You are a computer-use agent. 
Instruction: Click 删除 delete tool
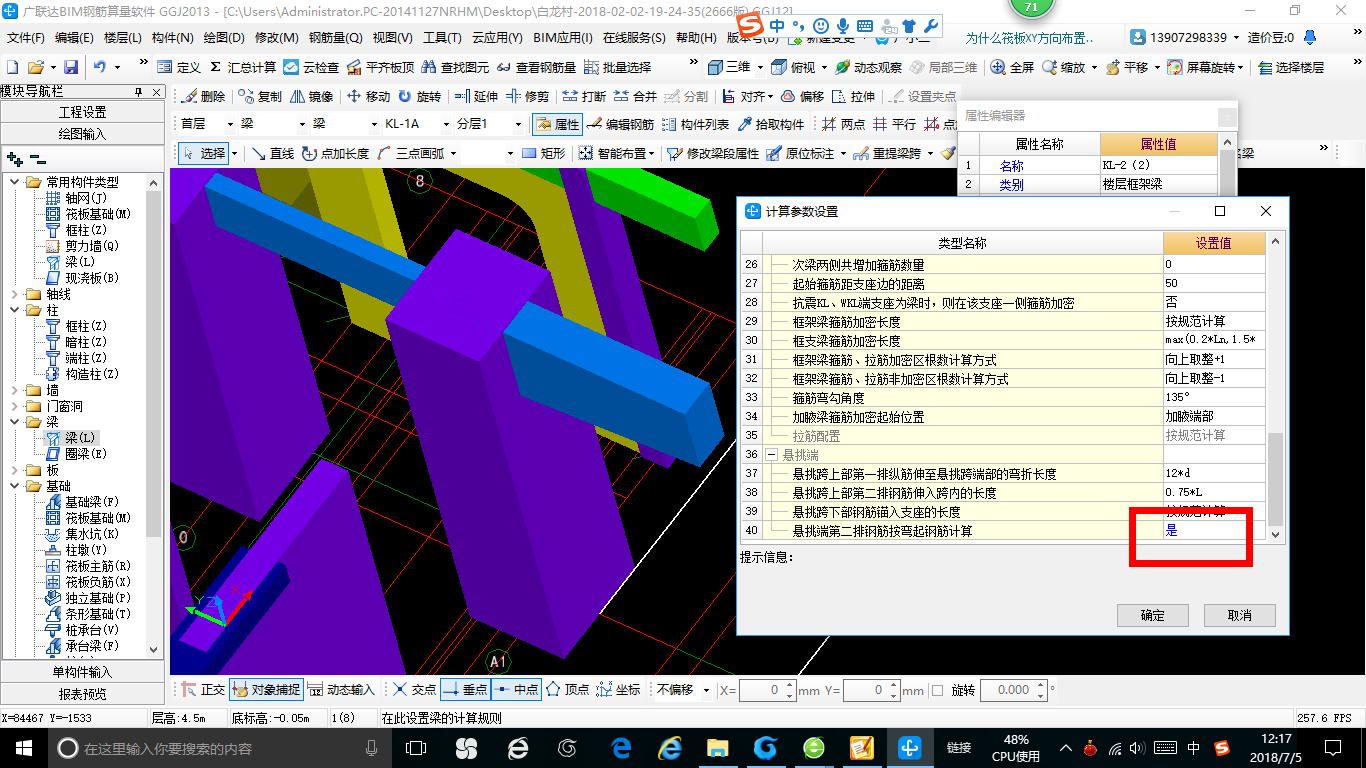(204, 96)
